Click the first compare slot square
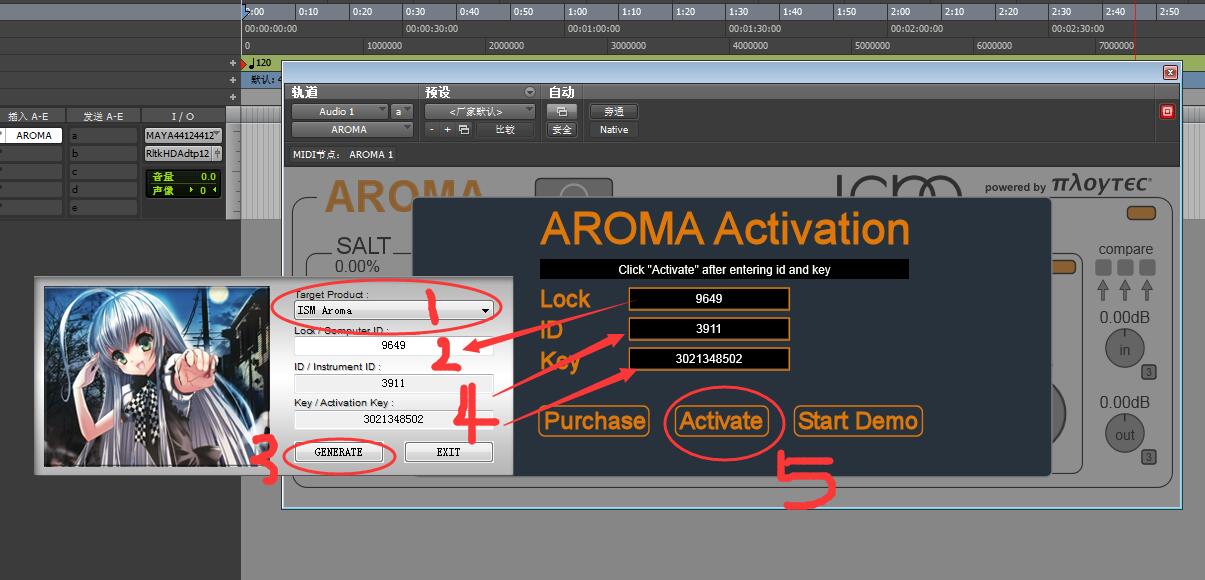Screen dimensions: 1205x580 pos(1103,267)
